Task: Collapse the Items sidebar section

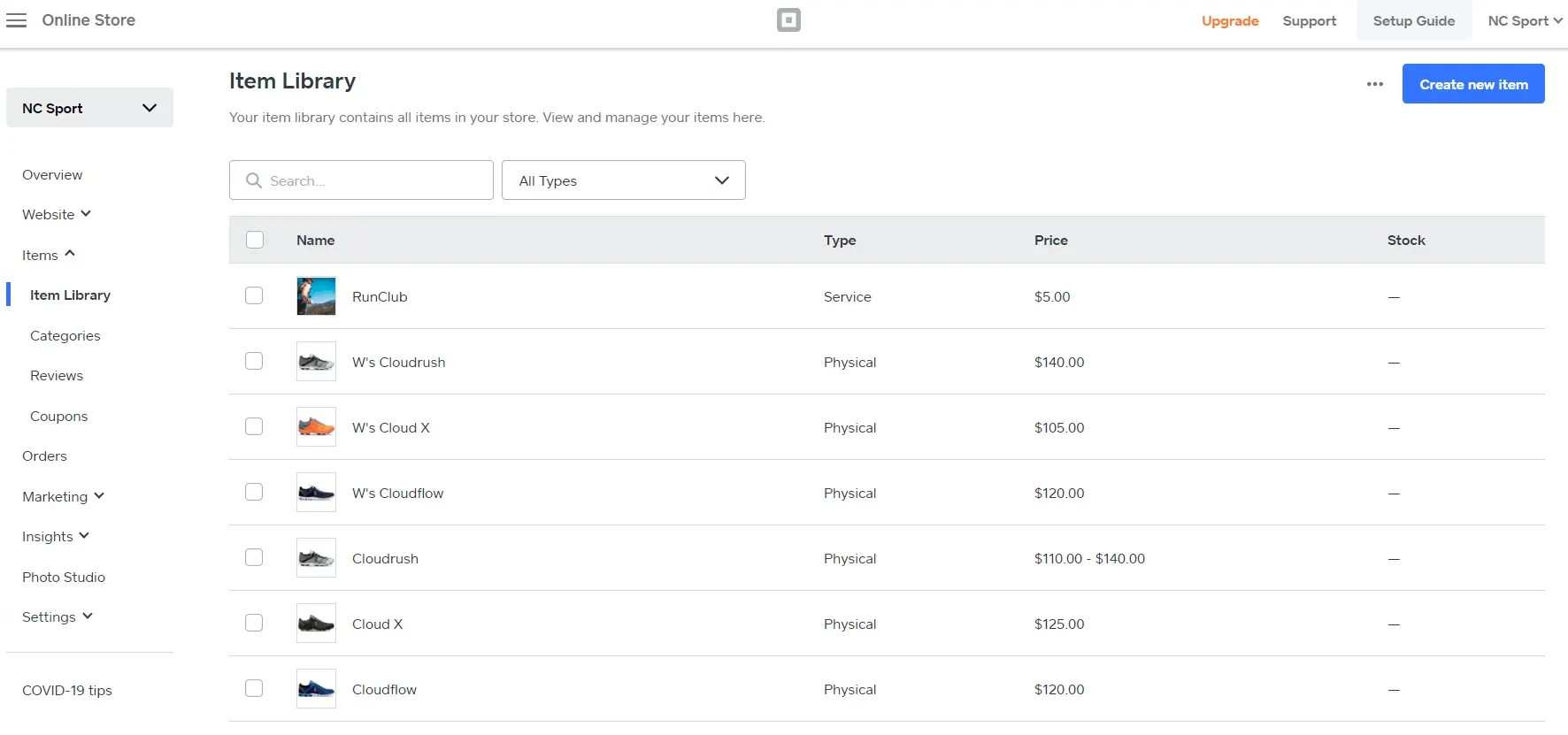Action: 49,255
